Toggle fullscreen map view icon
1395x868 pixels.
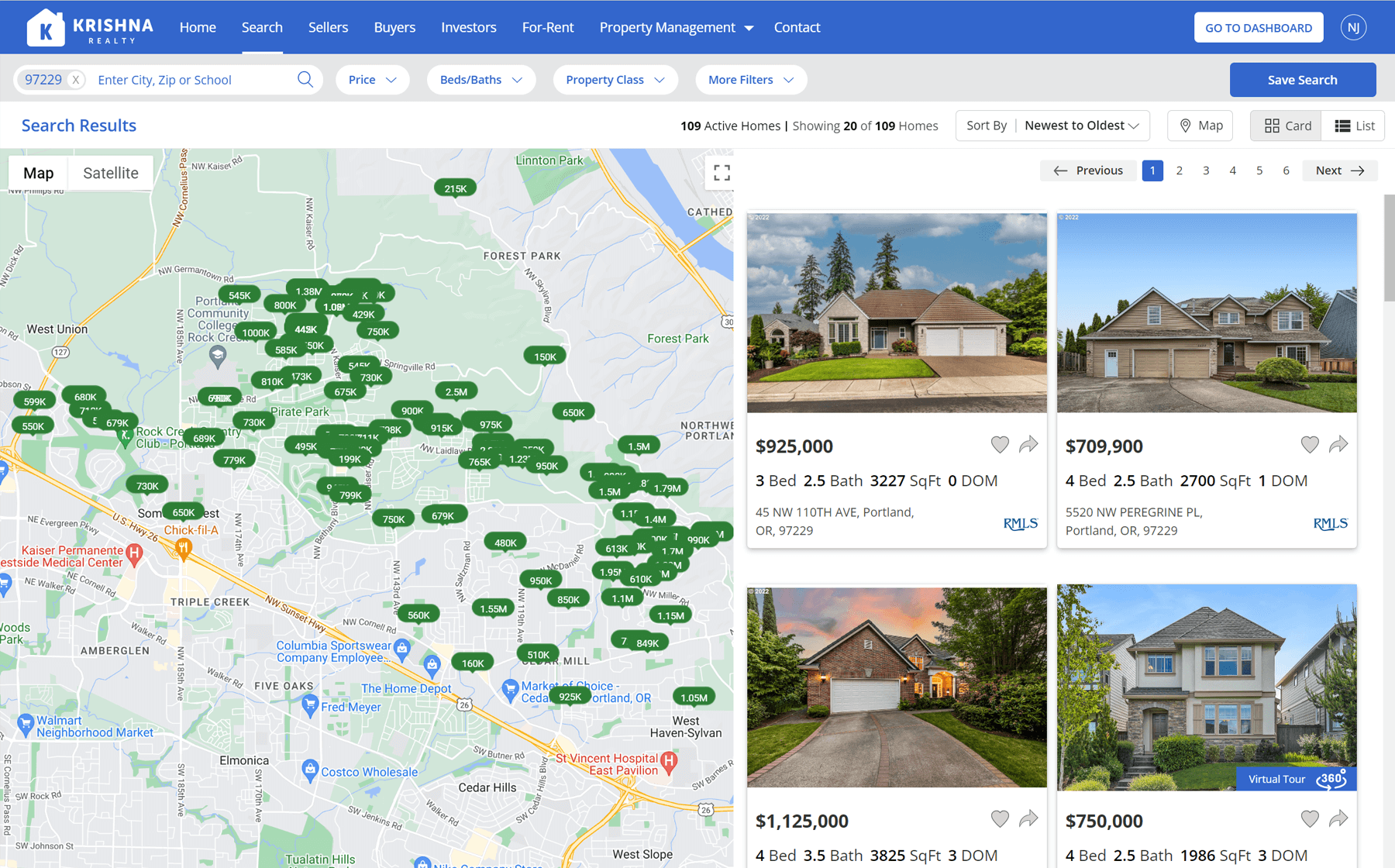pyautogui.click(x=722, y=173)
